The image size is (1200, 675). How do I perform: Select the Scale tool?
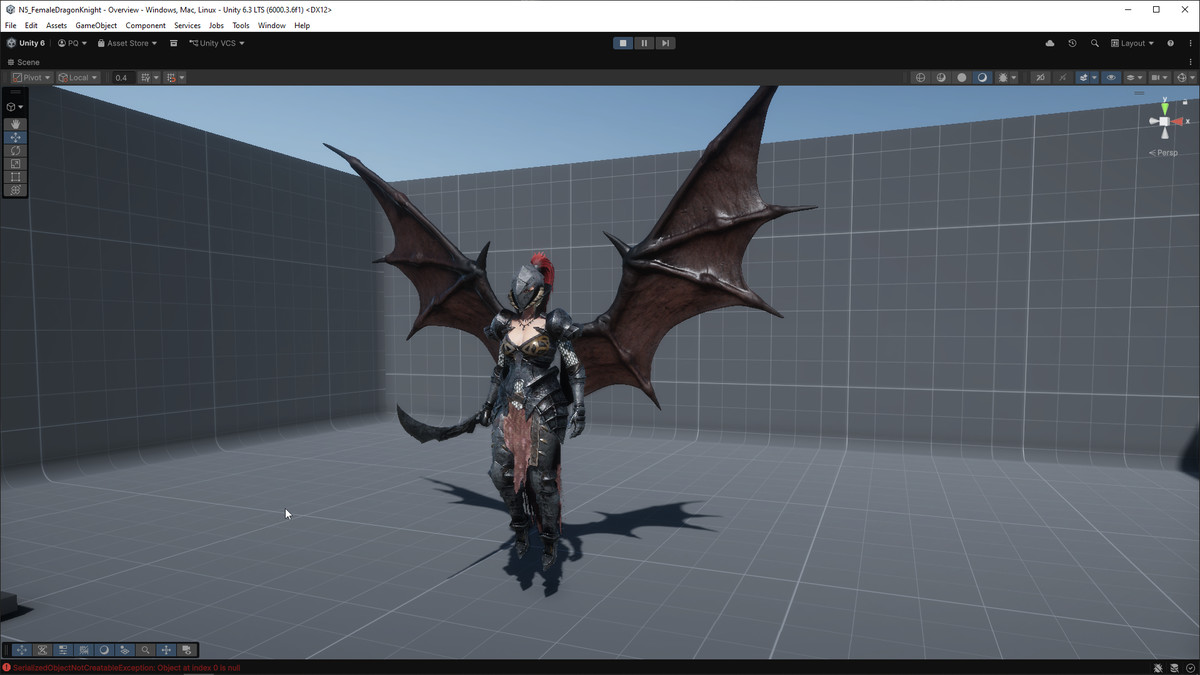[x=15, y=163]
